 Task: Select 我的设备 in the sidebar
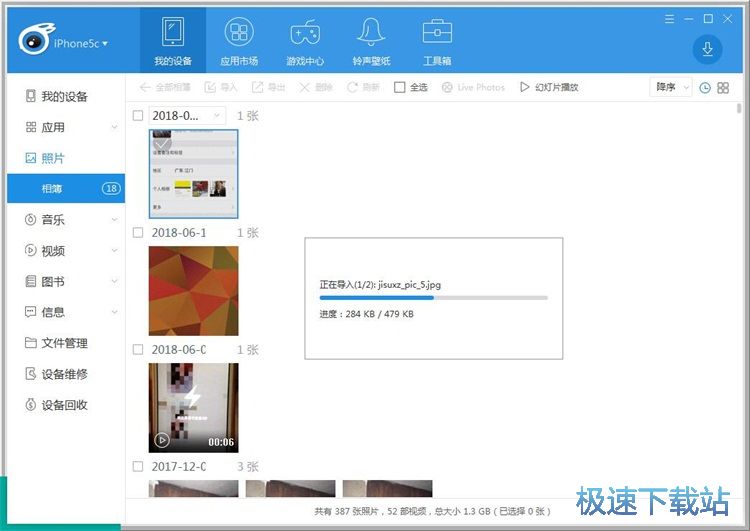click(x=64, y=97)
